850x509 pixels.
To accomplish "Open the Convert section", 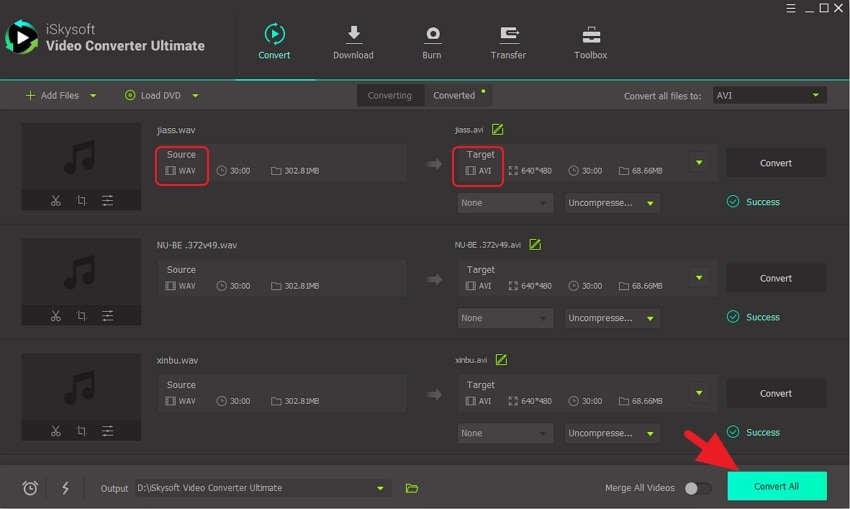I will click(x=274, y=42).
